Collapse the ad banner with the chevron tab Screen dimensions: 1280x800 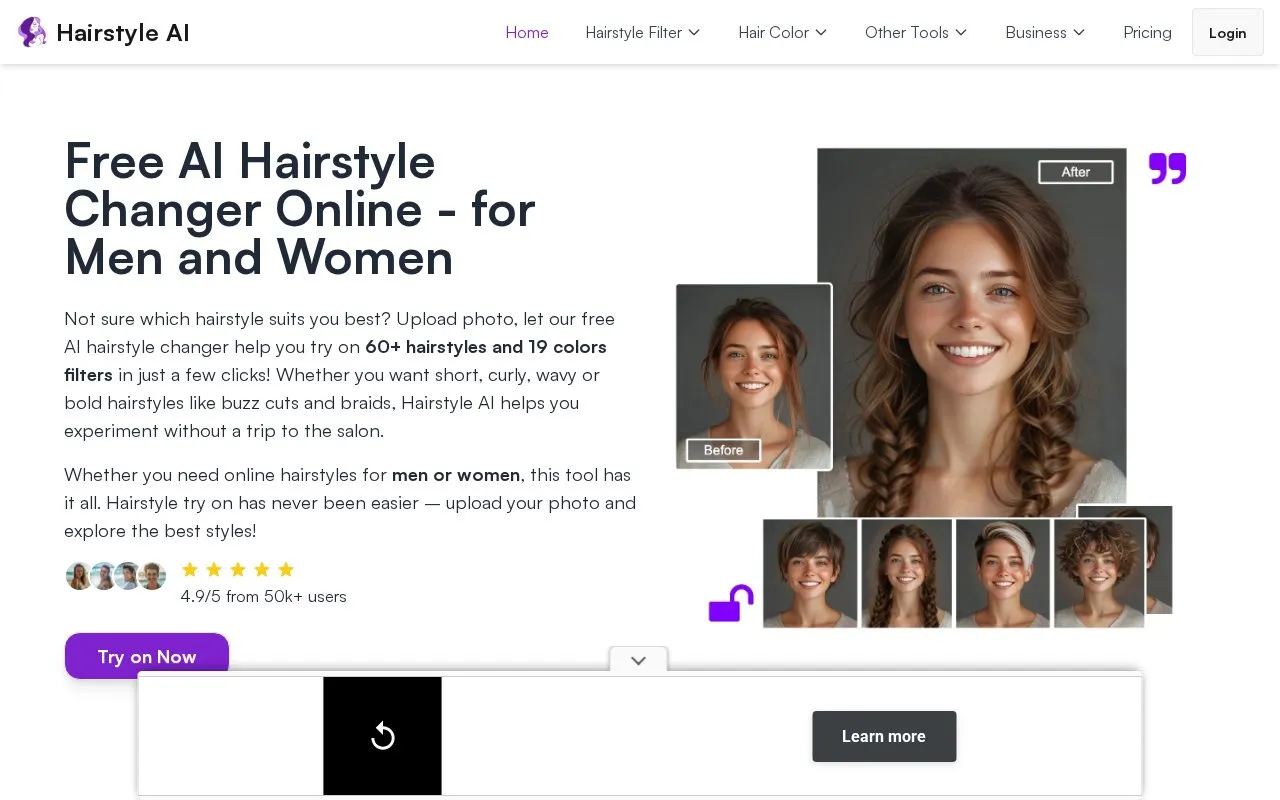point(638,660)
